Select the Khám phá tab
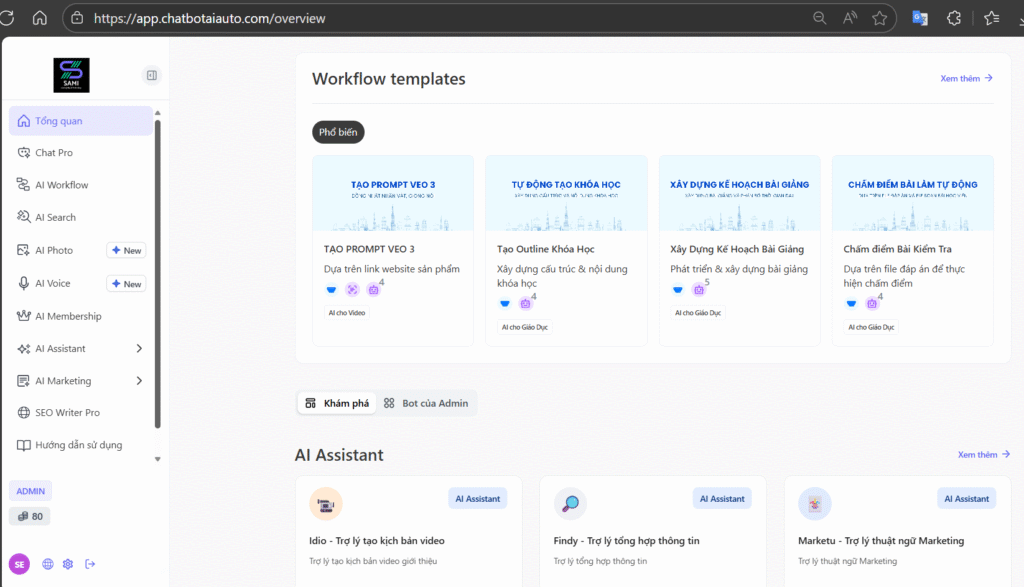Image resolution: width=1024 pixels, height=587 pixels. click(337, 403)
